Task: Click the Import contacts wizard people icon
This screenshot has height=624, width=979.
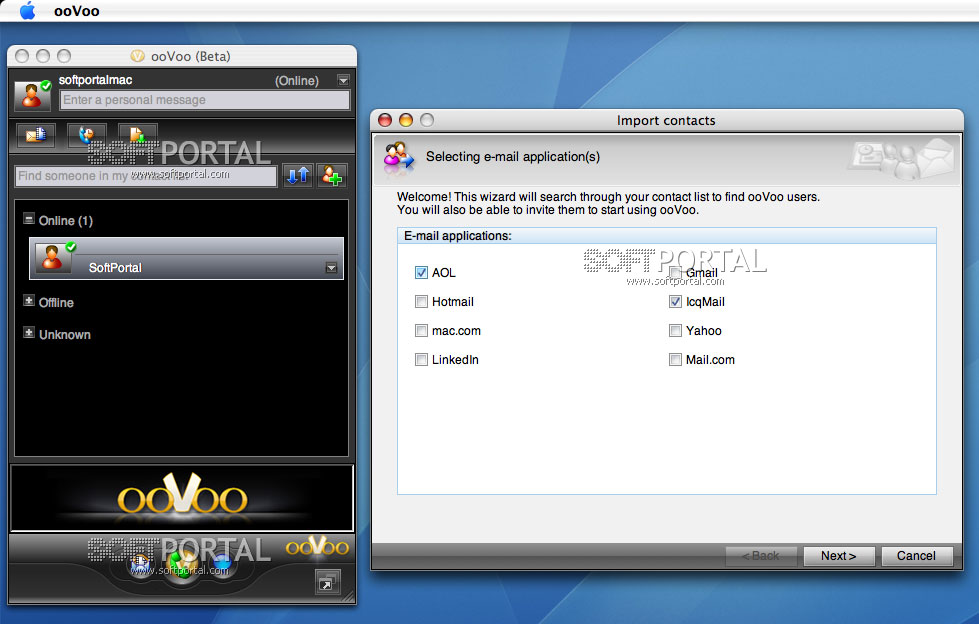Action: 398,157
